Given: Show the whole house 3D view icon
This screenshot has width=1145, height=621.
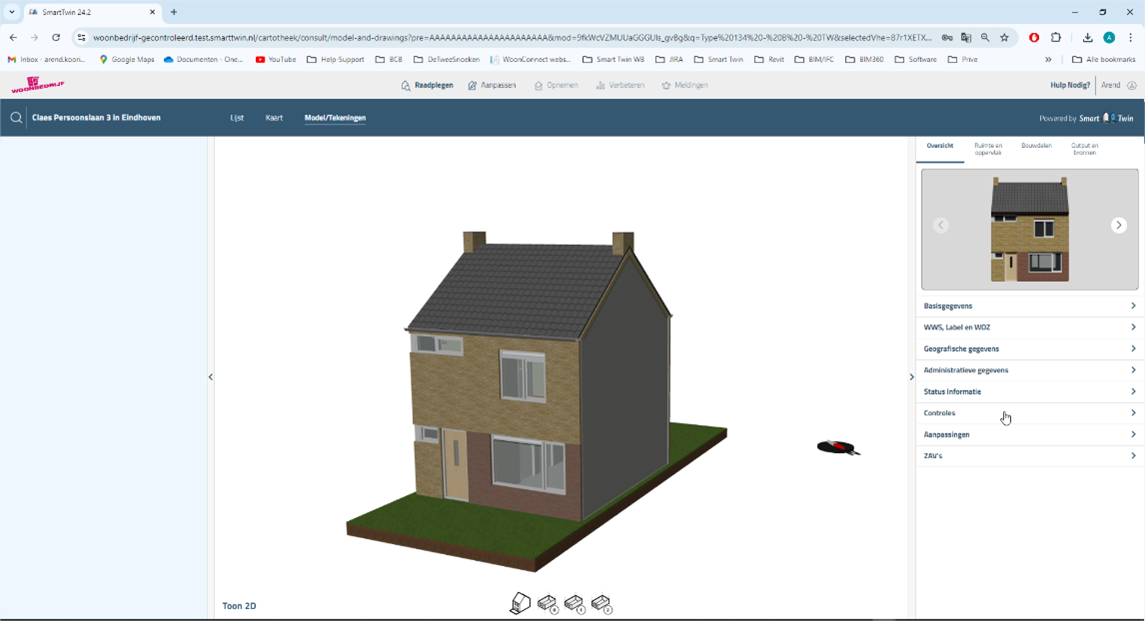Looking at the screenshot, I should click(520, 603).
